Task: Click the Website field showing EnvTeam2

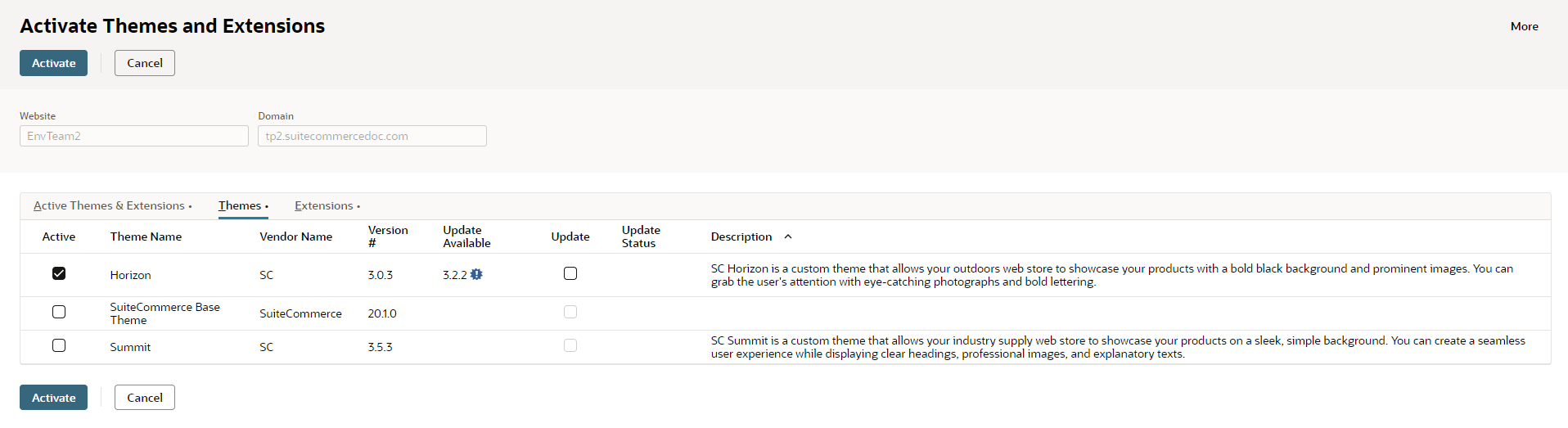Action: [x=134, y=136]
